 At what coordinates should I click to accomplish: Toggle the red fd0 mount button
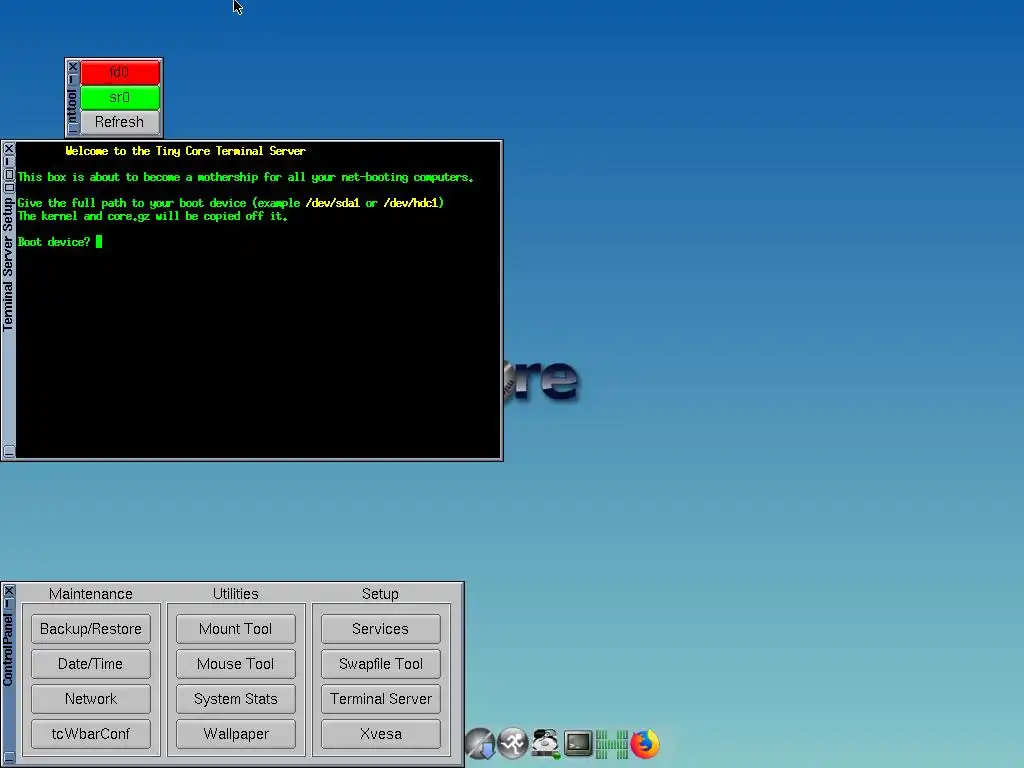coord(120,72)
